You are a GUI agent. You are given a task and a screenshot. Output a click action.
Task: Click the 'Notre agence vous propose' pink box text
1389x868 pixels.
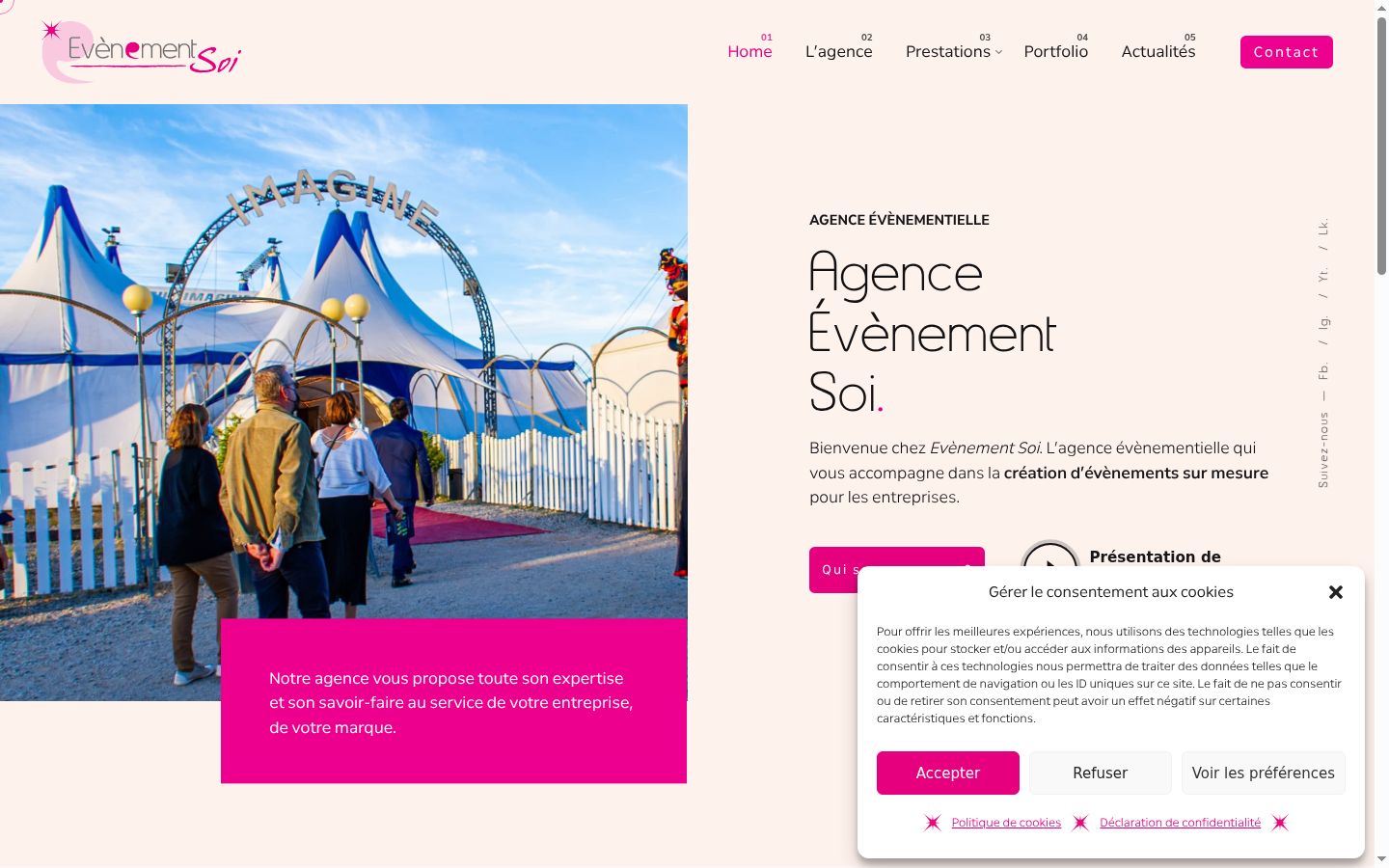(x=451, y=703)
